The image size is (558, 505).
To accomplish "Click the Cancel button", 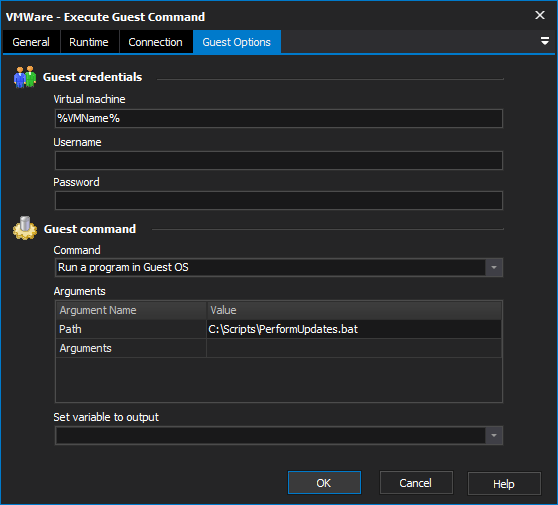I will click(416, 483).
